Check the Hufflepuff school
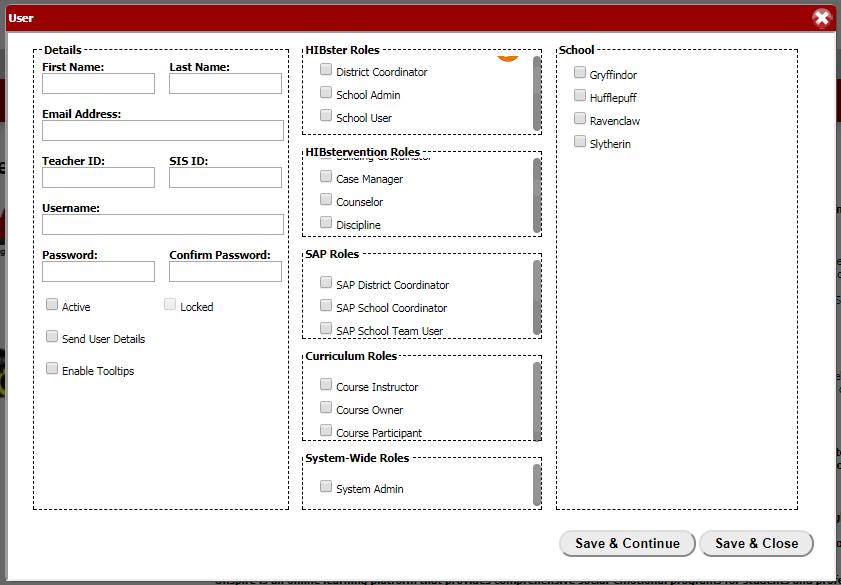Screen dimensions: 841x585 [x=579, y=95]
